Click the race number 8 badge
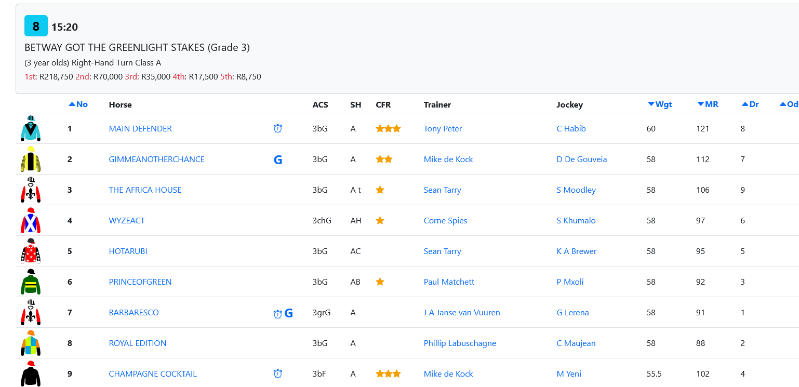 [36, 26]
